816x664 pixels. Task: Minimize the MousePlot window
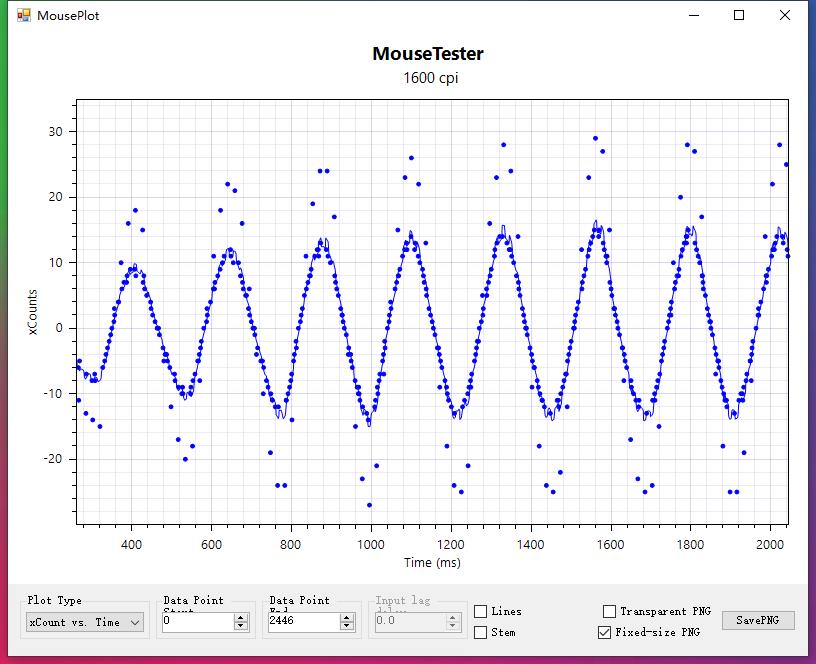[x=692, y=15]
